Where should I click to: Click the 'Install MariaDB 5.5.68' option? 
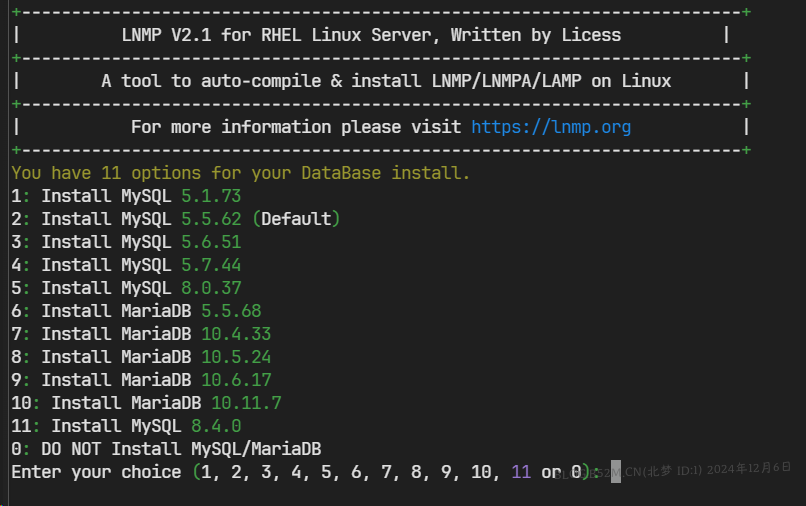pyautogui.click(x=136, y=311)
